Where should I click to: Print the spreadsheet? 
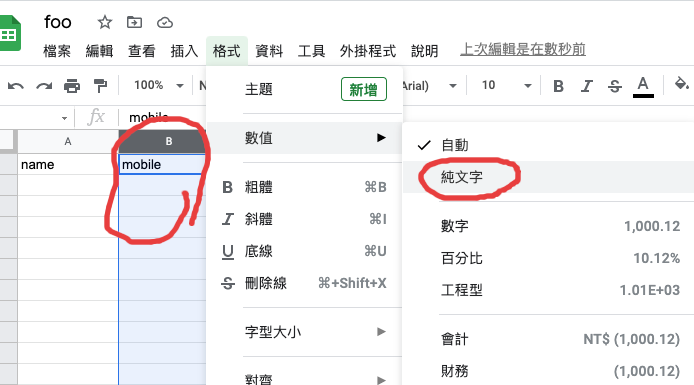(72, 86)
